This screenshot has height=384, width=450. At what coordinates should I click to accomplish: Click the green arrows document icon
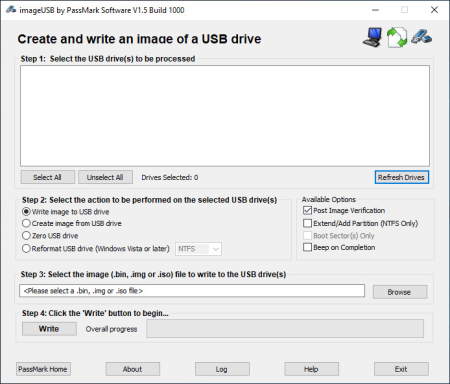point(397,37)
